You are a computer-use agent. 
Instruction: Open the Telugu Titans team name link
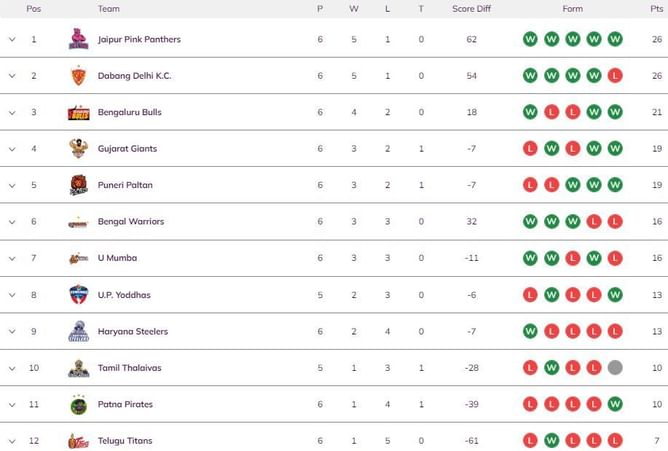(x=125, y=441)
